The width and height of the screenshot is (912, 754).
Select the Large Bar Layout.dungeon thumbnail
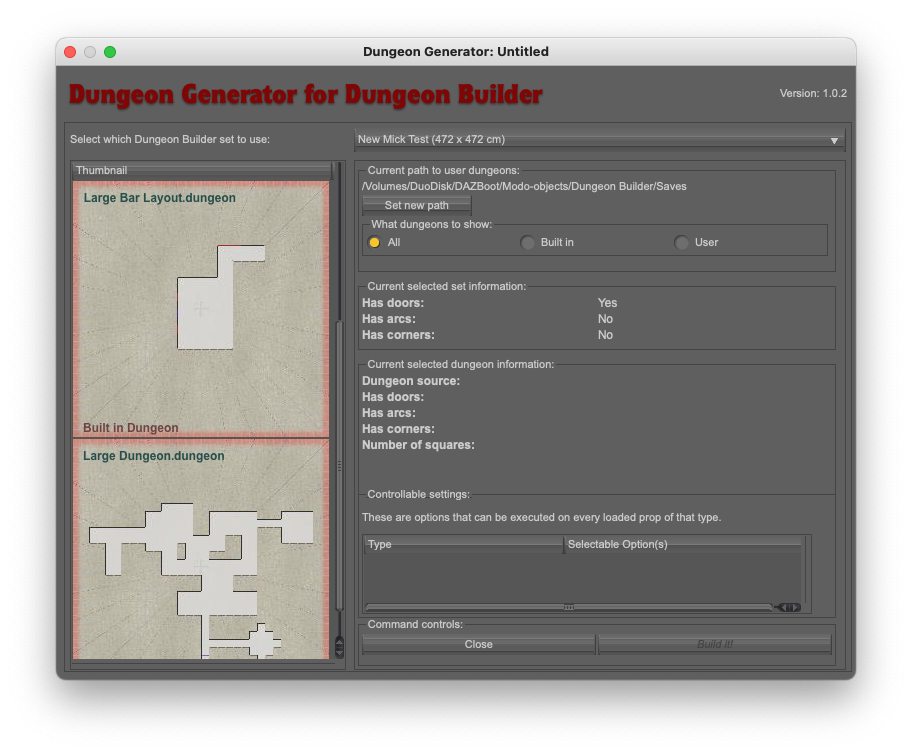pos(201,309)
